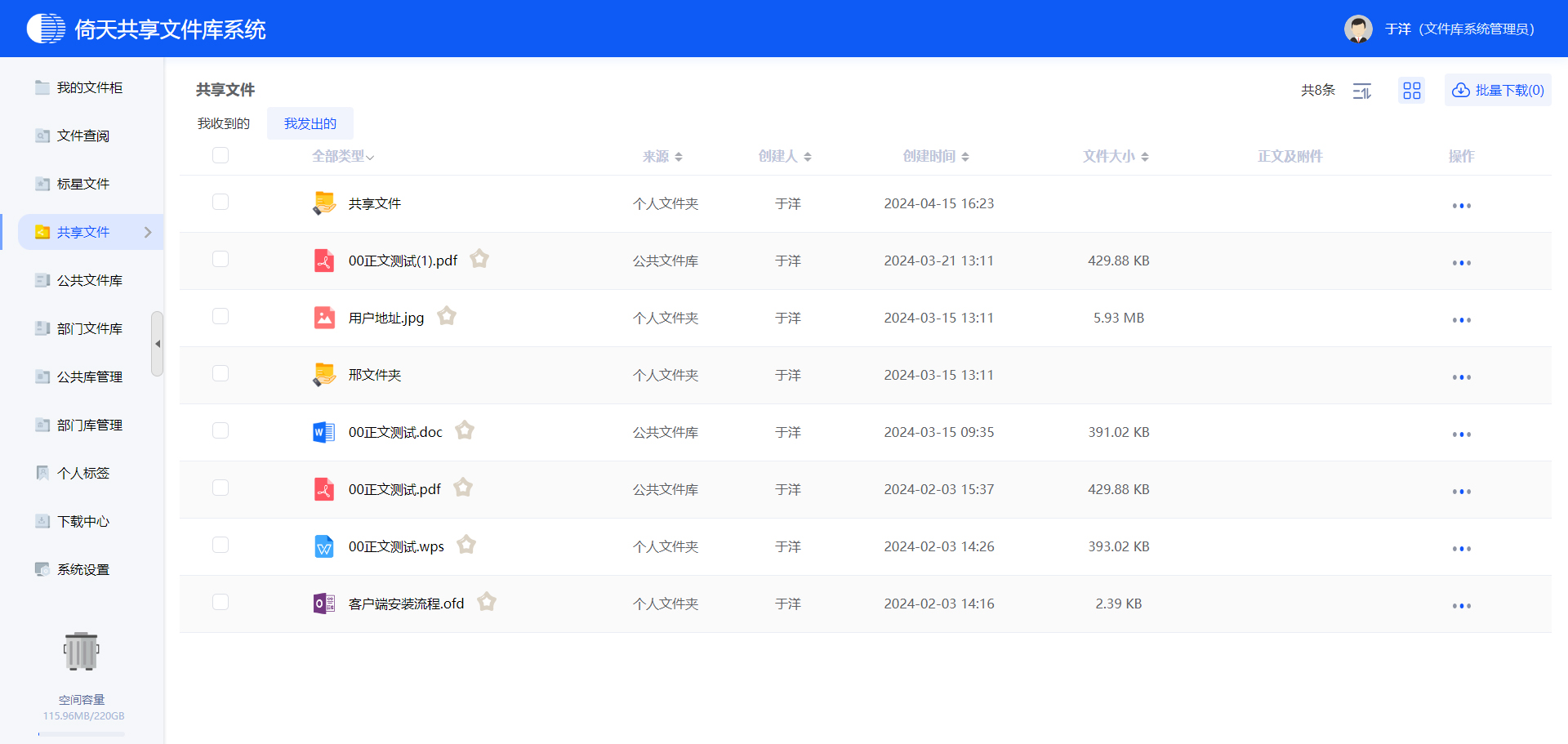Open more actions for 客户端安装流程.ofd
Screen dimensions: 1568x744
(x=1462, y=606)
